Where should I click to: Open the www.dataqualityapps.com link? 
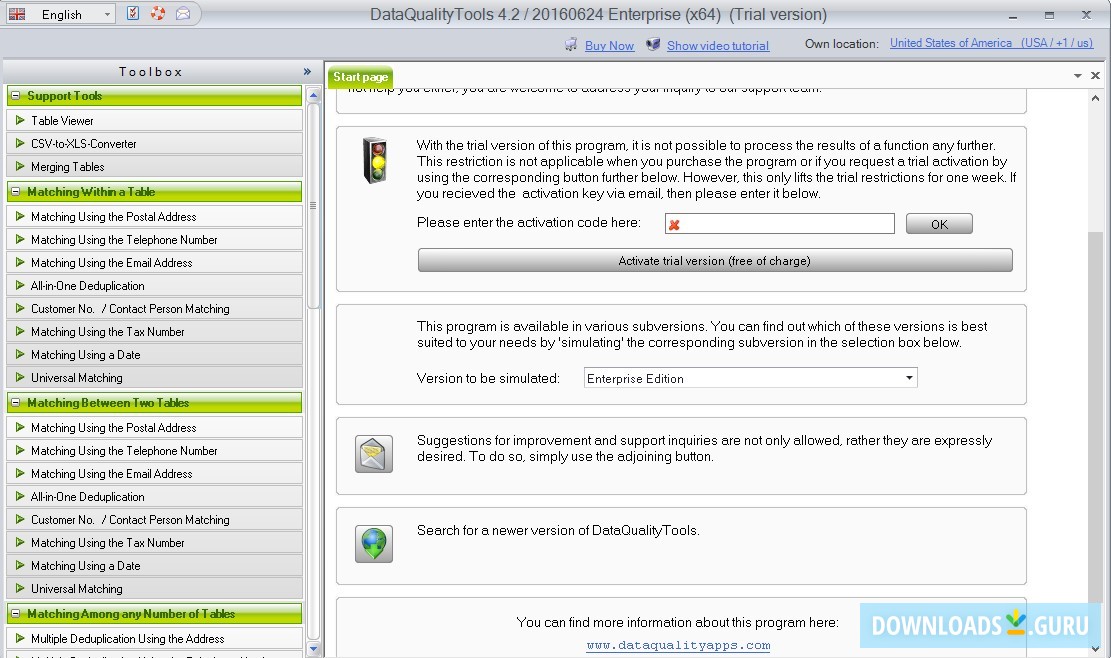point(678,645)
